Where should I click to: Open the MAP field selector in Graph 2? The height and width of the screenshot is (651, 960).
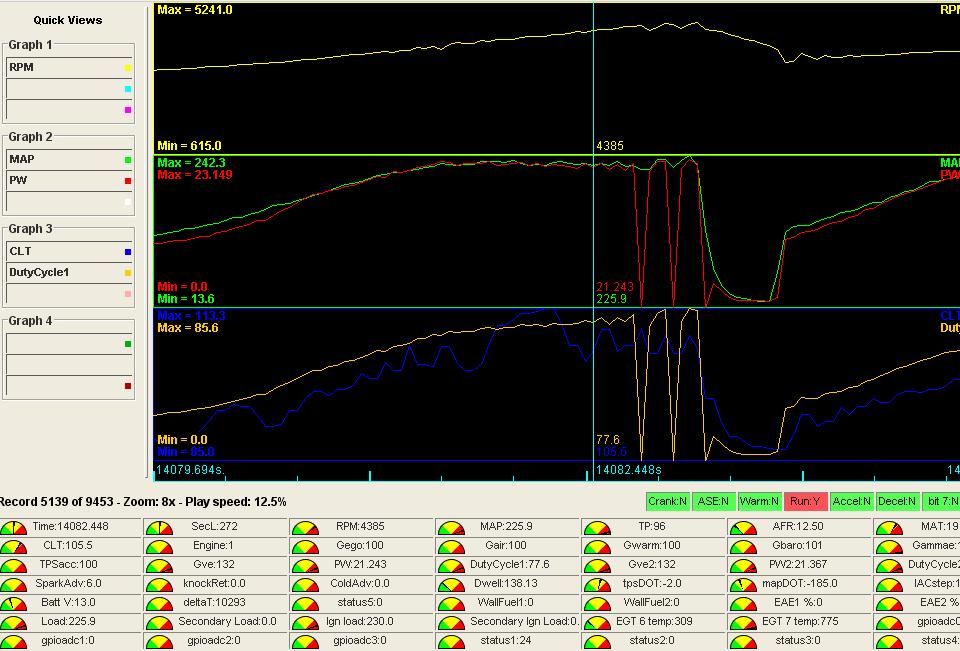[62, 159]
